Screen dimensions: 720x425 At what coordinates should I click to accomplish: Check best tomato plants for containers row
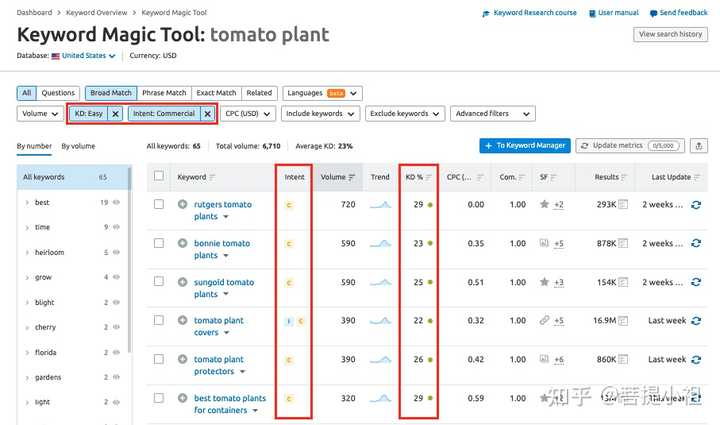pos(159,397)
